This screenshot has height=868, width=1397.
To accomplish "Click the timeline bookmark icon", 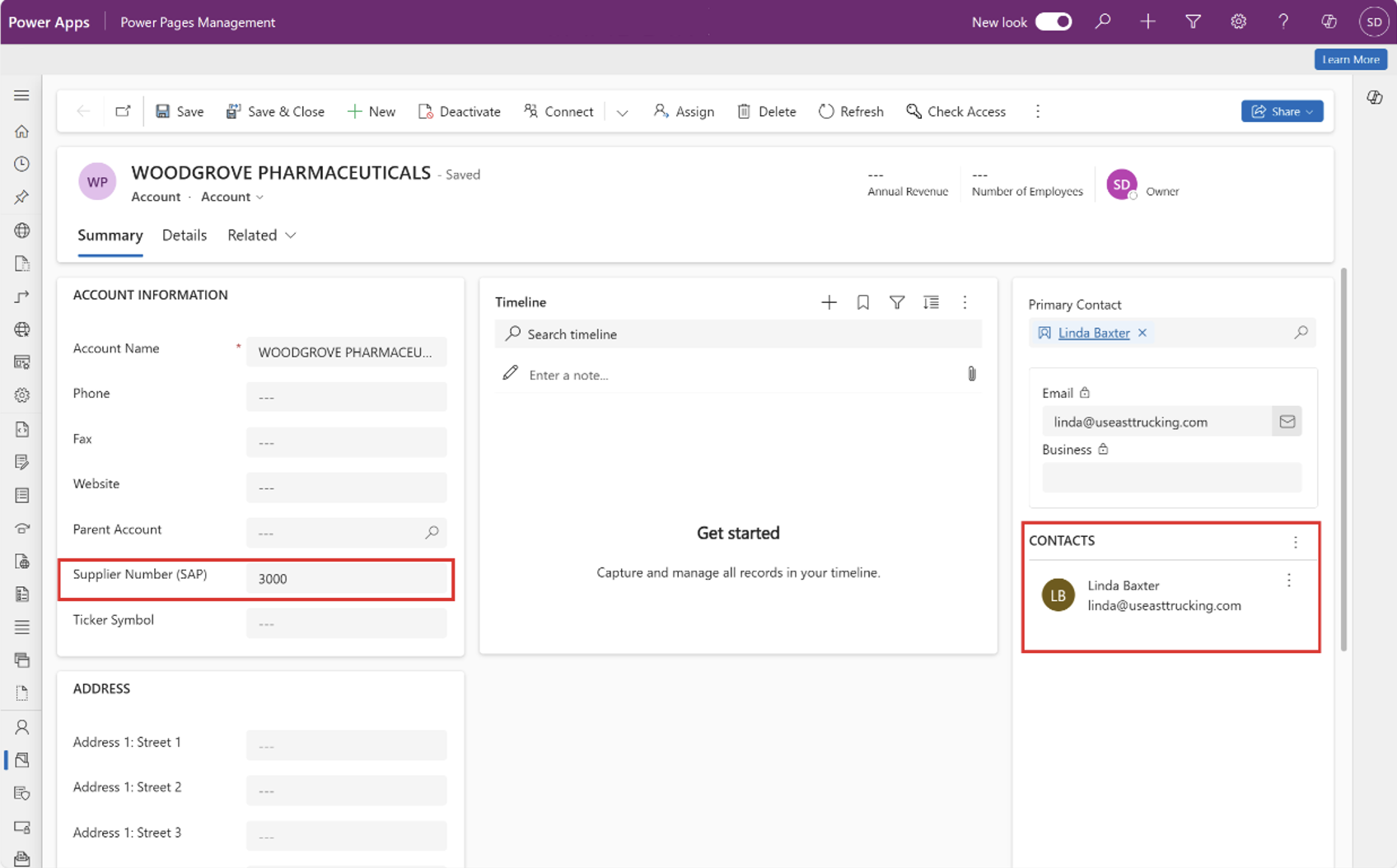I will click(862, 303).
